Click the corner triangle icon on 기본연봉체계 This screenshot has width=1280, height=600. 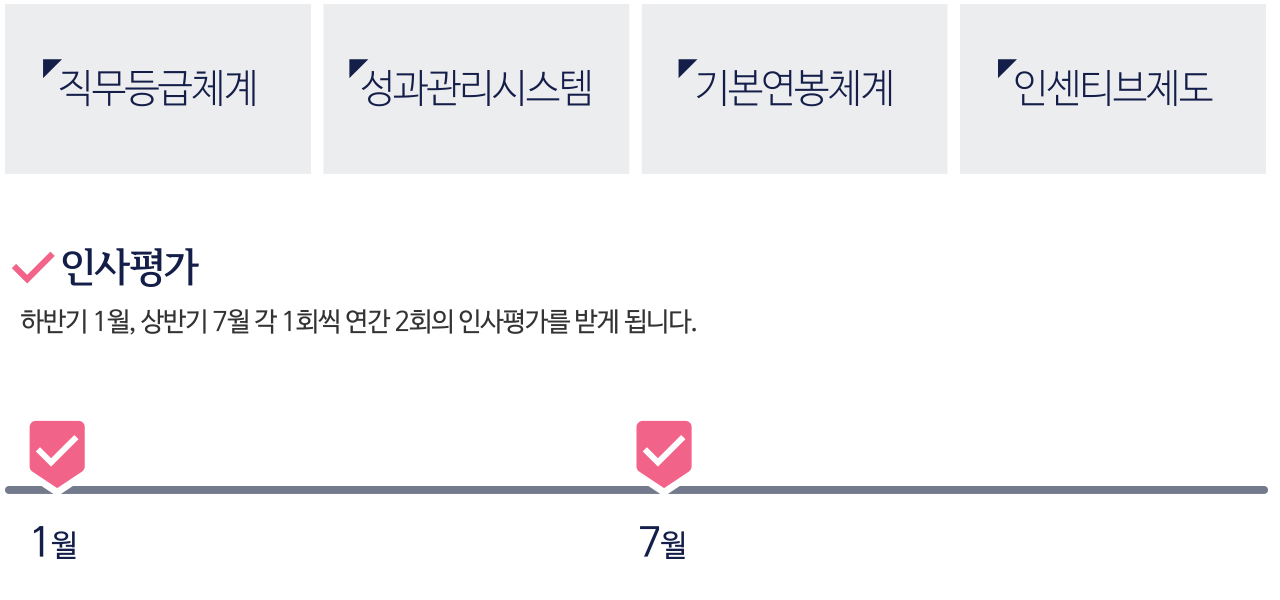coord(684,67)
